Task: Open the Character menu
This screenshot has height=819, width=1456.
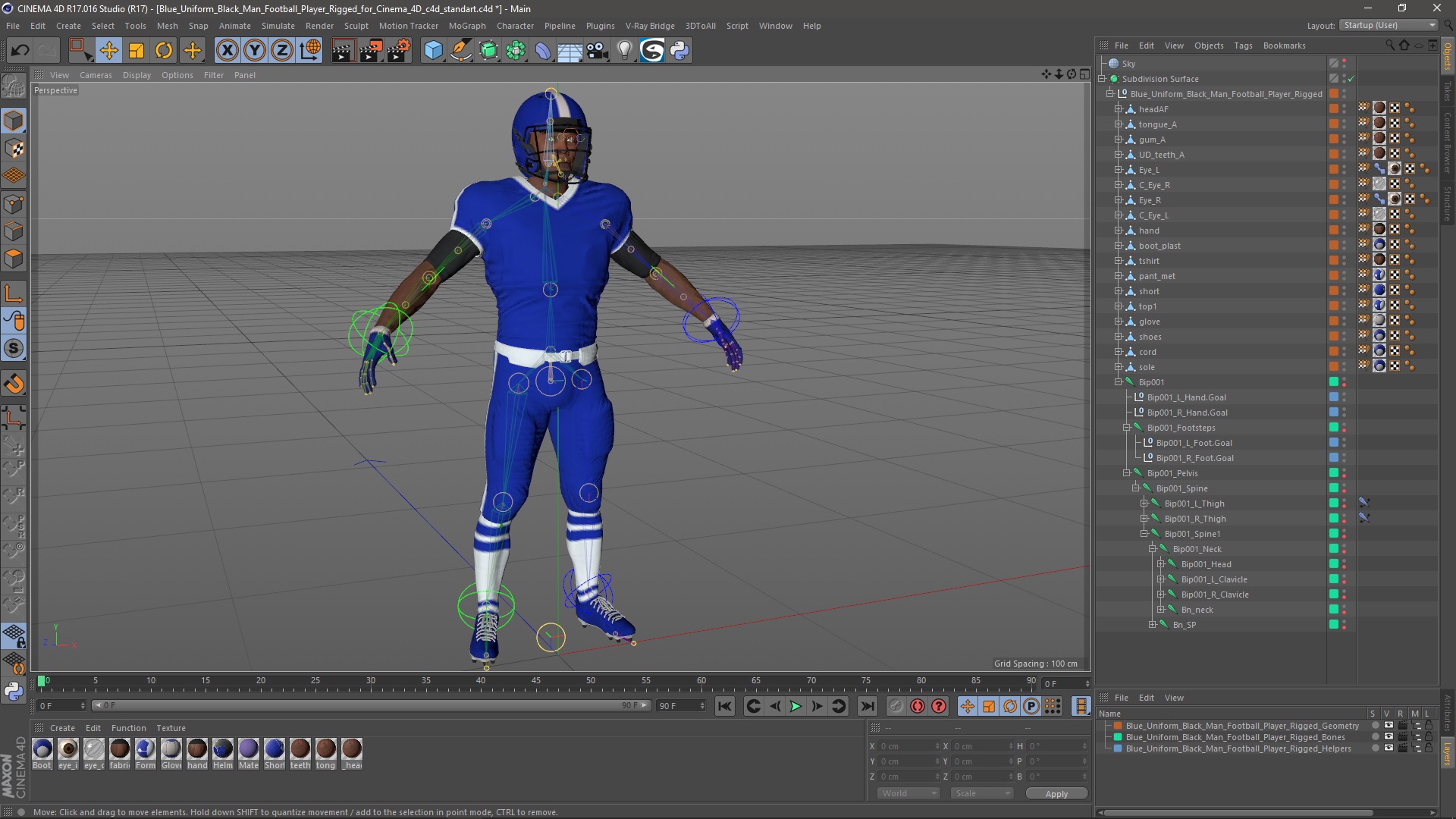Action: pos(515,26)
